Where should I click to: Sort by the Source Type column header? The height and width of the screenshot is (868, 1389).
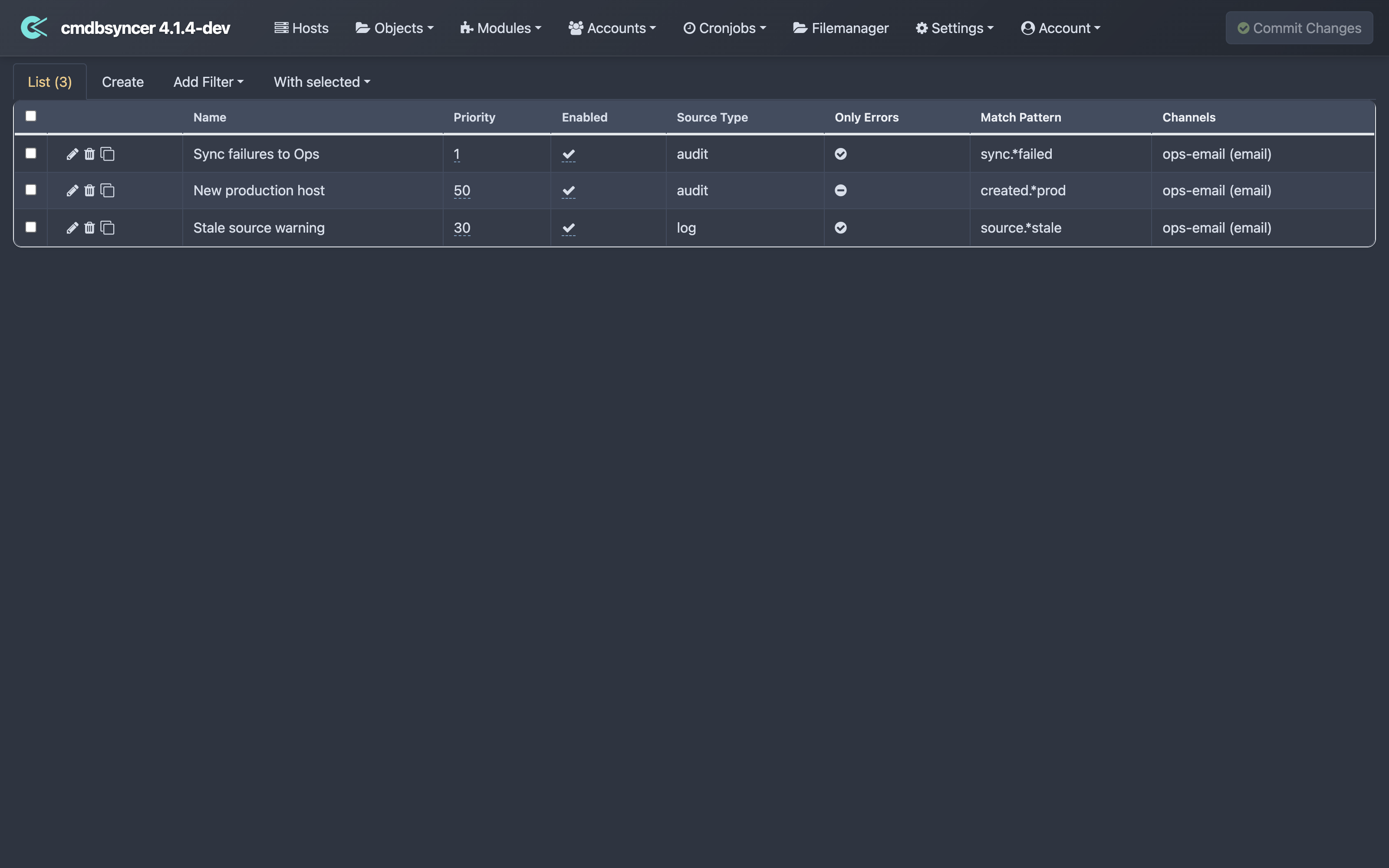pos(712,117)
